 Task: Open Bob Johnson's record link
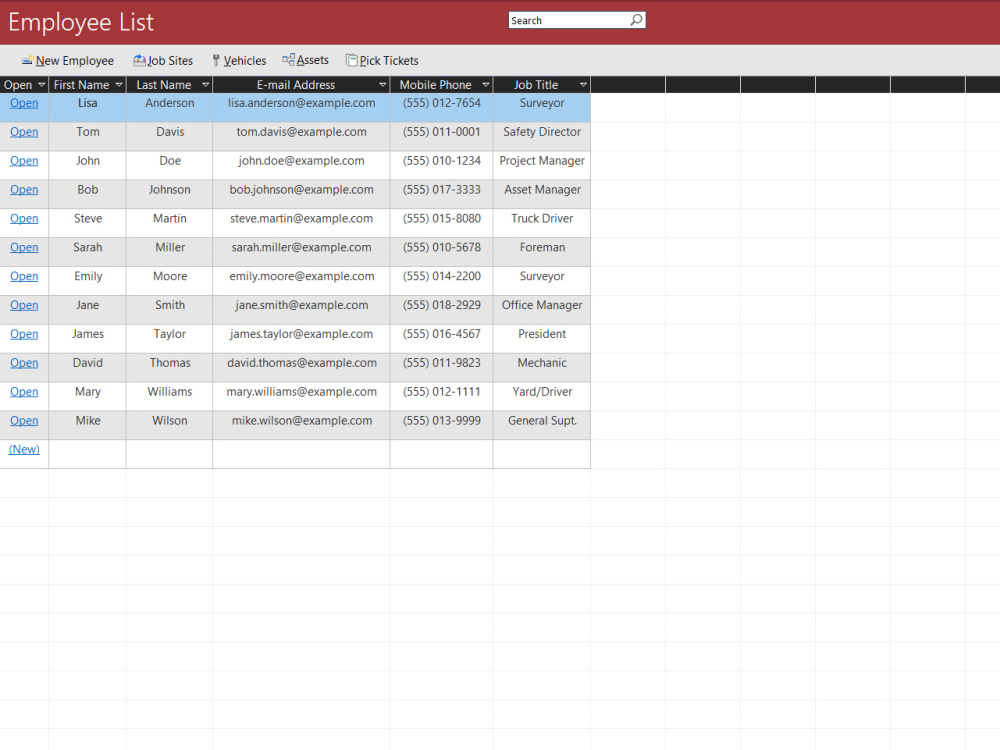click(24, 189)
